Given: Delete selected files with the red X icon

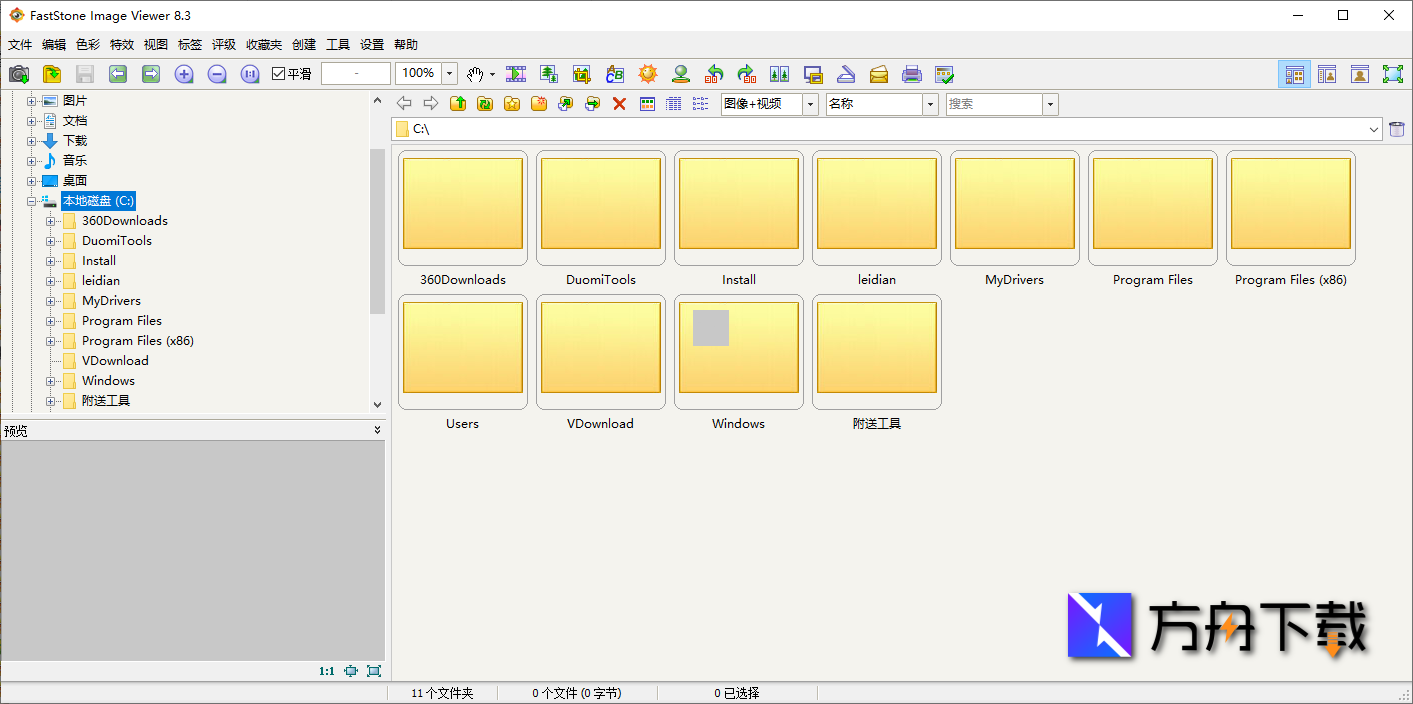Looking at the screenshot, I should [620, 103].
